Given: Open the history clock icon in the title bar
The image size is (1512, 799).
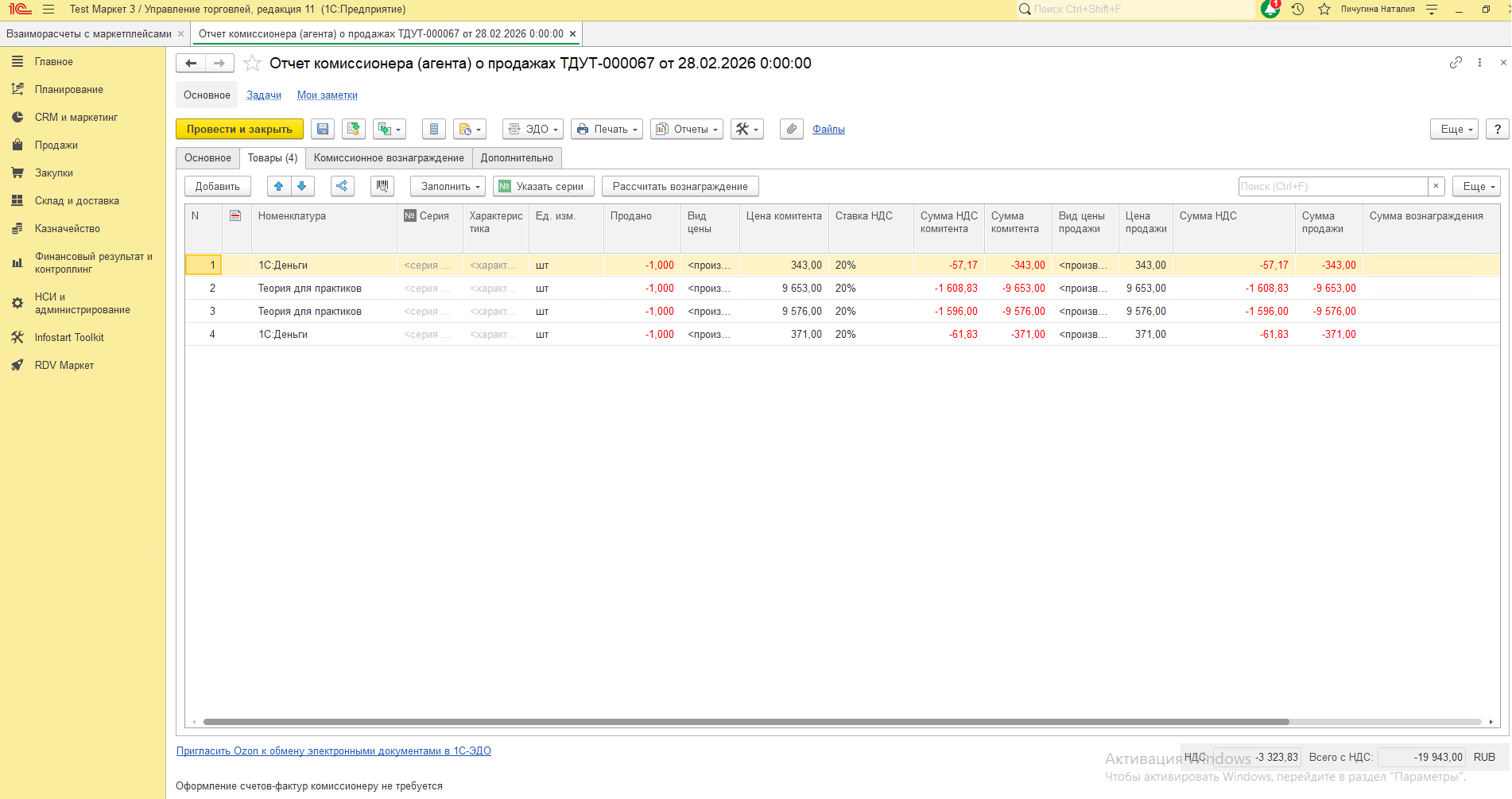Looking at the screenshot, I should pyautogui.click(x=1297, y=10).
